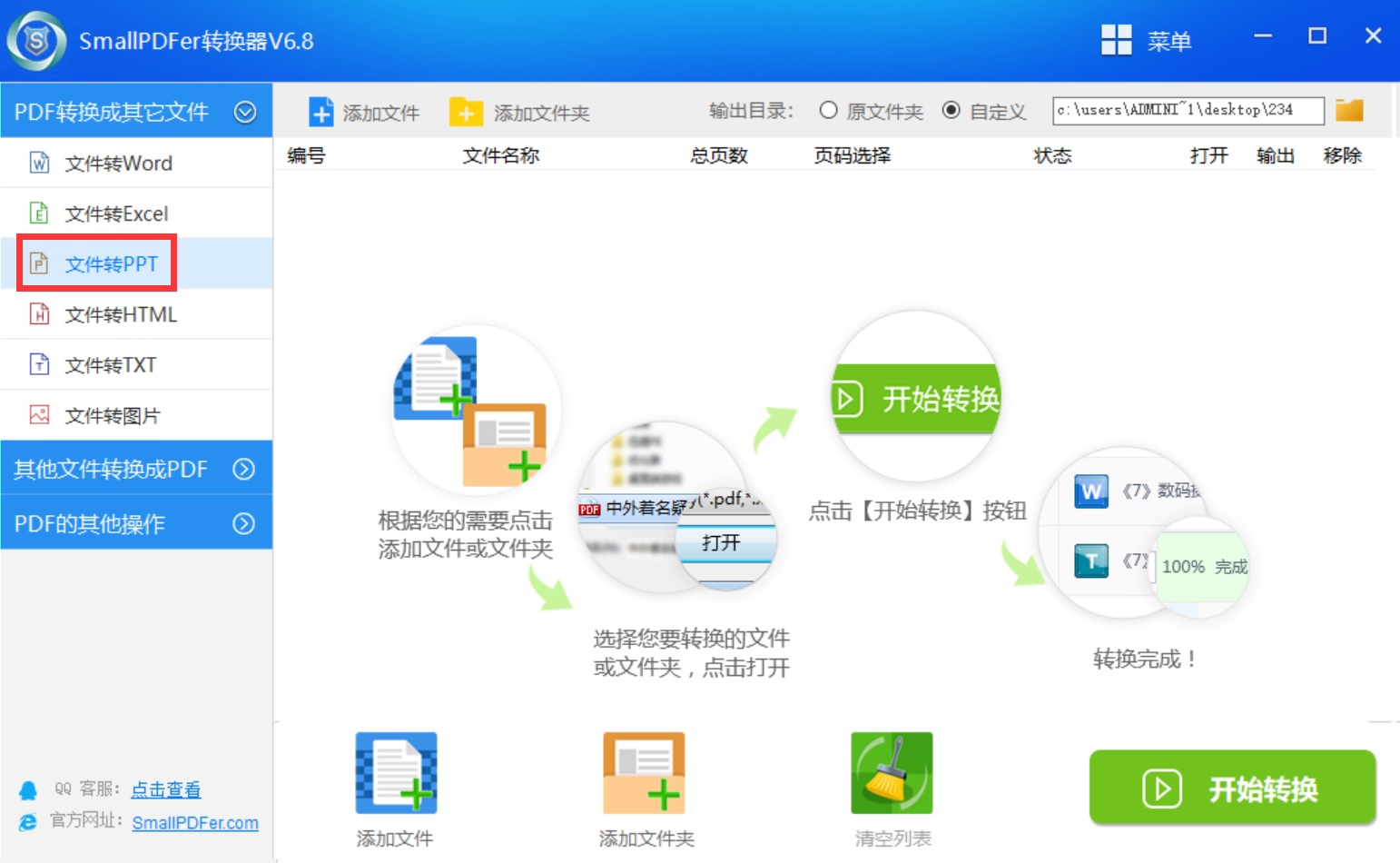Click the large bottom 添加文件夹 icon
Screen dimensions: 1400x863
tap(644, 773)
